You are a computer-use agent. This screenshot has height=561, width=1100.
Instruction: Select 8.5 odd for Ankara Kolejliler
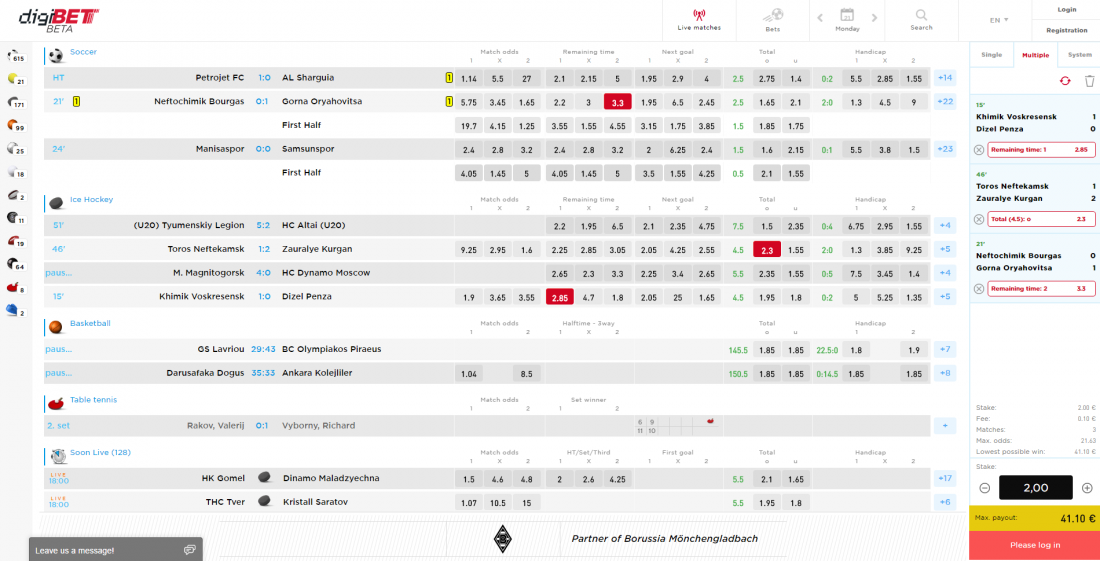click(x=526, y=374)
